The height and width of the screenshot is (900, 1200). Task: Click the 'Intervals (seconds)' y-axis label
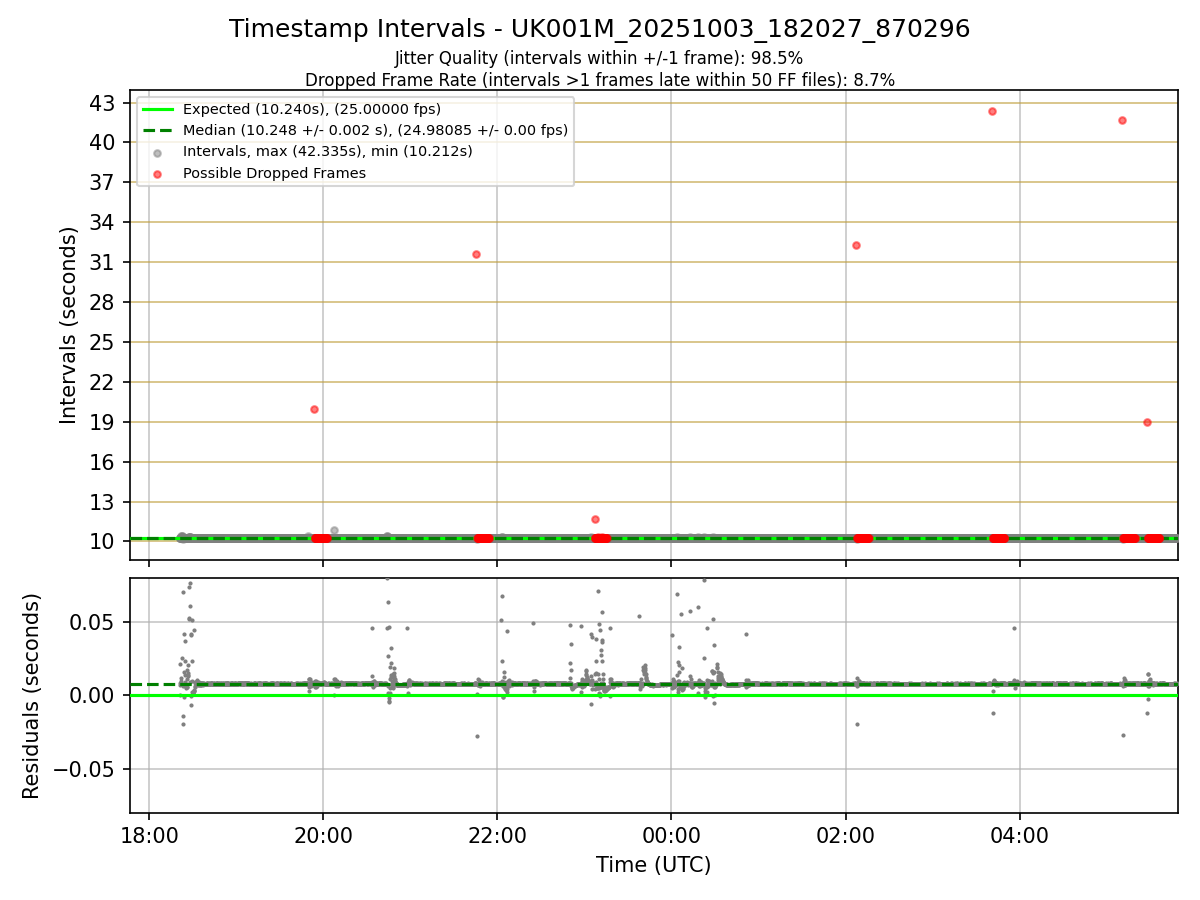click(68, 325)
